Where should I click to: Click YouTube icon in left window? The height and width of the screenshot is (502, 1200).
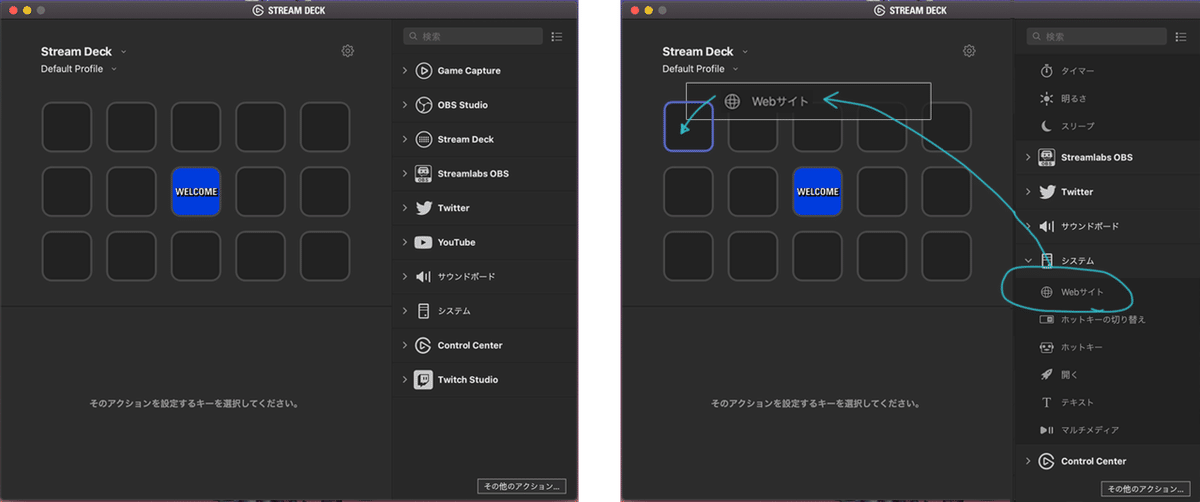423,242
